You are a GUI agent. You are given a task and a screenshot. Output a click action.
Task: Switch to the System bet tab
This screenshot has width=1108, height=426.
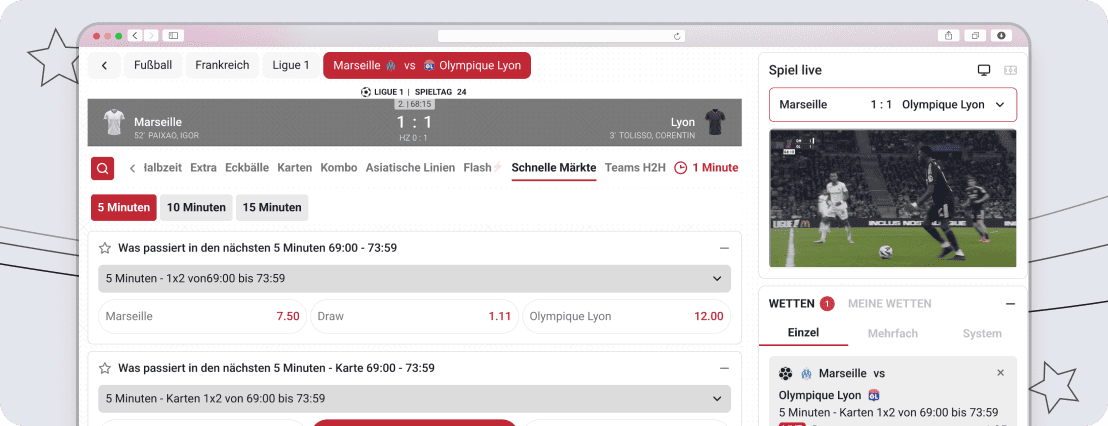pos(982,333)
